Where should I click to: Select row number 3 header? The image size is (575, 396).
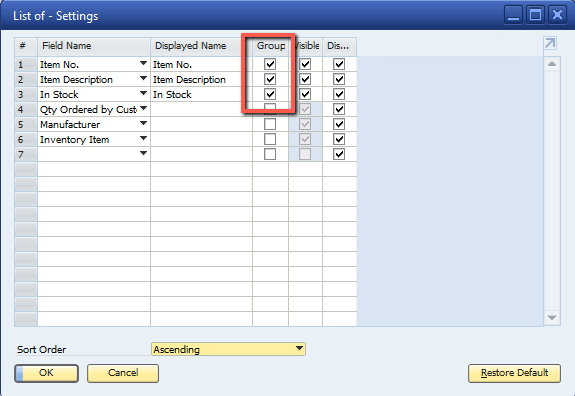(x=26, y=95)
